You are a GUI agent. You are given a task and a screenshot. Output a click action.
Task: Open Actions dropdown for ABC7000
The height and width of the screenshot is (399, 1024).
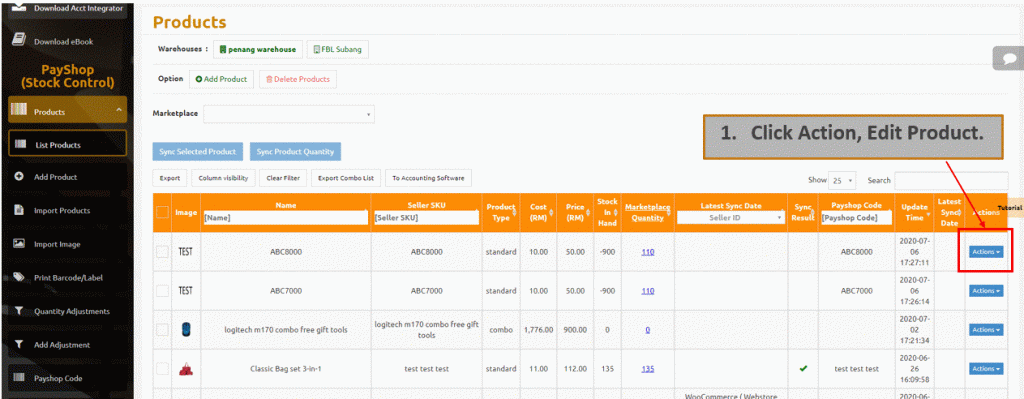point(986,291)
